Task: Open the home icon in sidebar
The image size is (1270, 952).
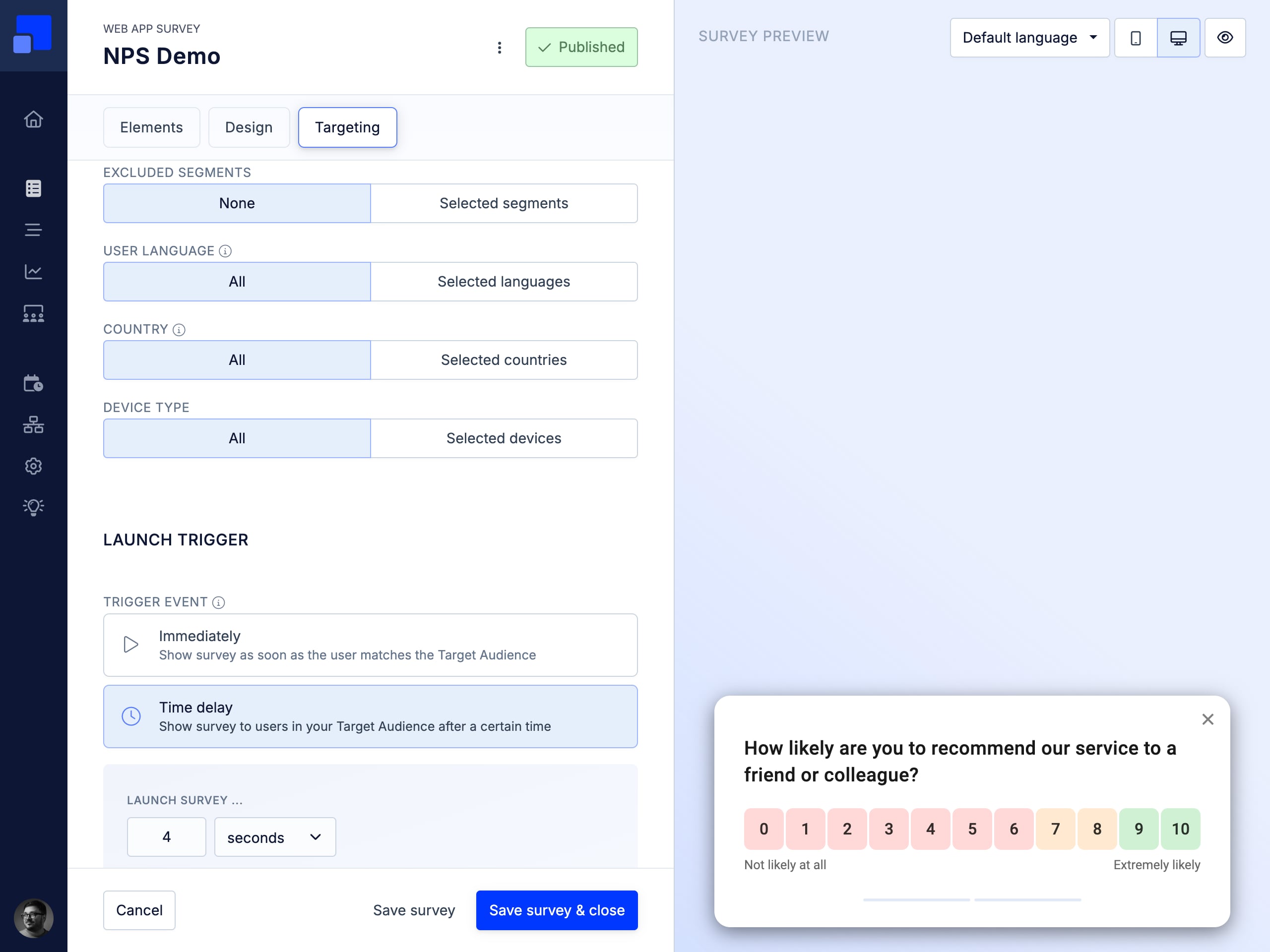Action: pyautogui.click(x=33, y=119)
